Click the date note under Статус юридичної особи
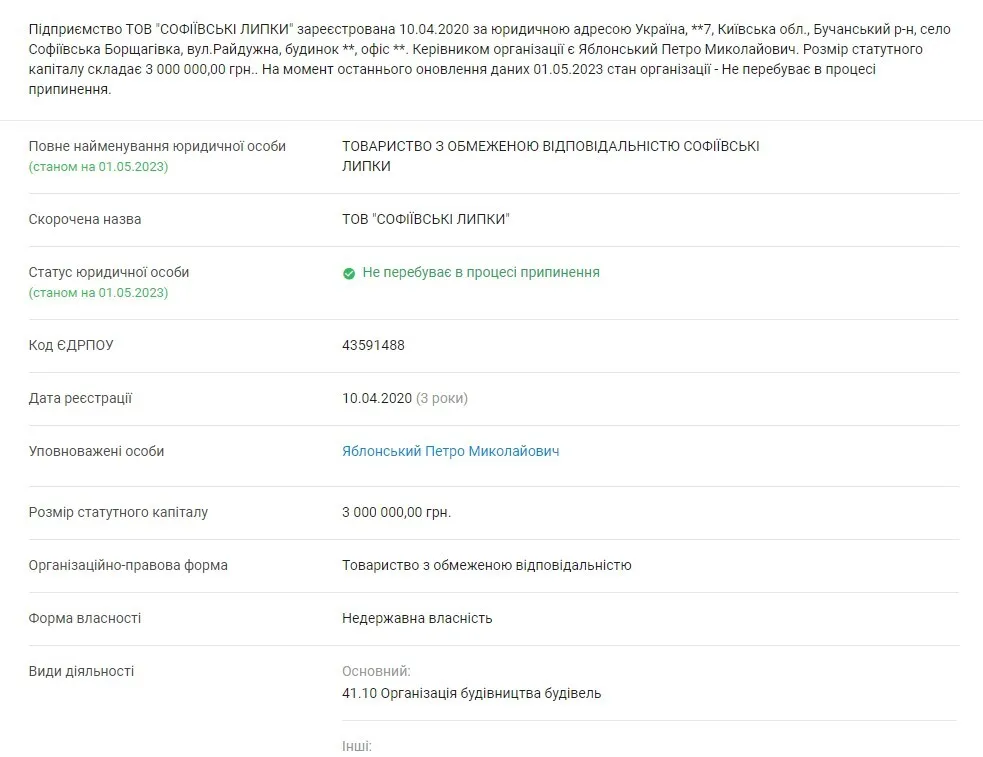 pos(98,293)
